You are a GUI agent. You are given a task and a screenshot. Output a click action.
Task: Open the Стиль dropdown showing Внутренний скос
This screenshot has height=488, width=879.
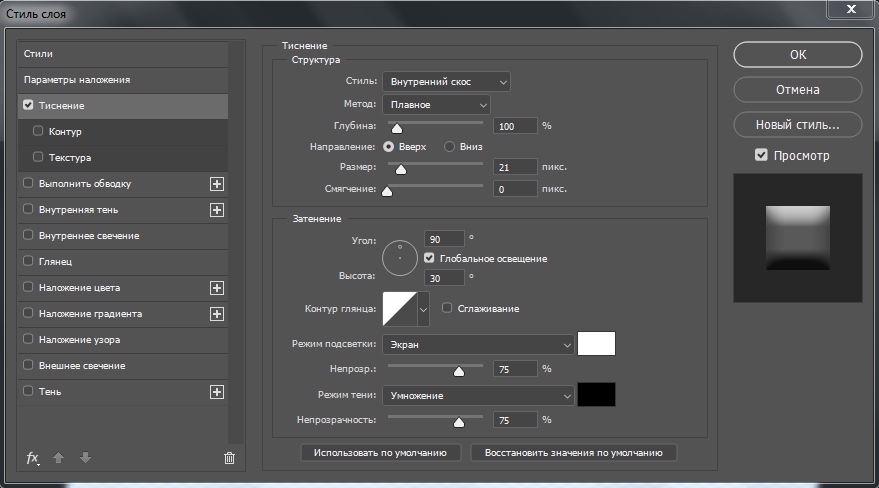click(446, 82)
